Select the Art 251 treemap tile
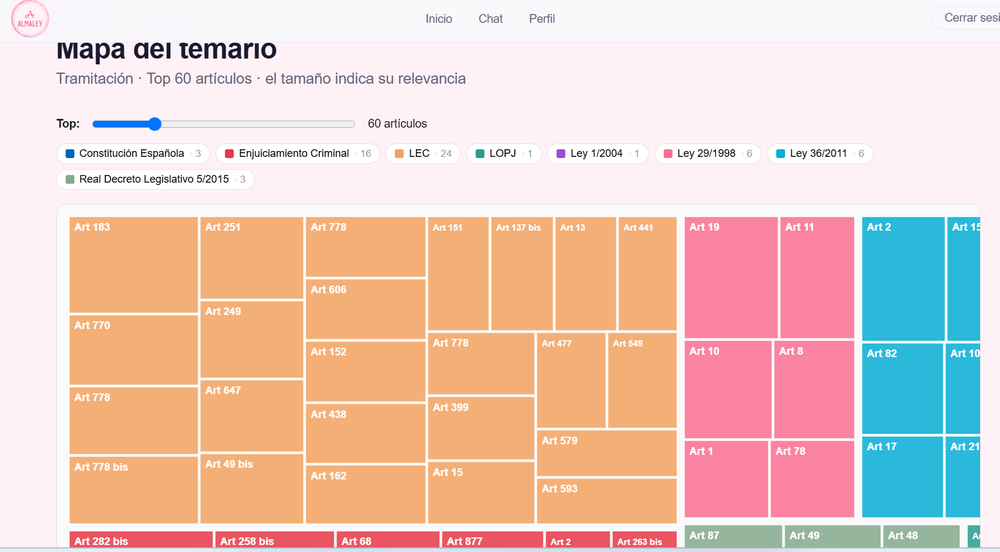The height and width of the screenshot is (552, 1000). point(251,258)
